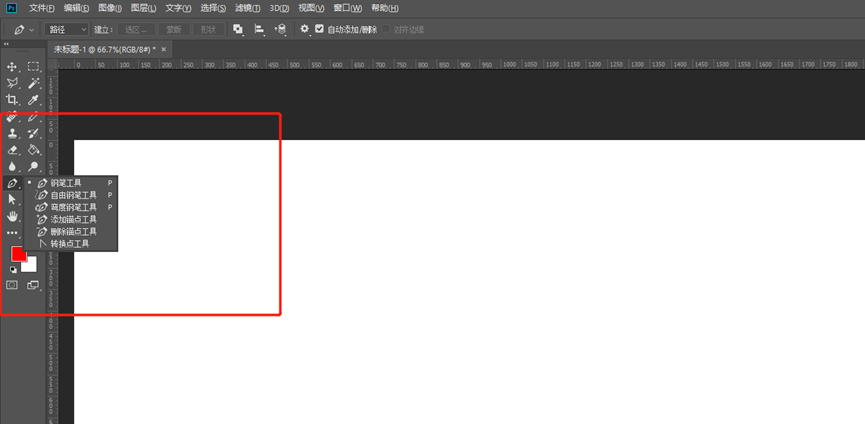Toggle the 自动添加/删除 checkbox
865x424 pixels.
[319, 29]
